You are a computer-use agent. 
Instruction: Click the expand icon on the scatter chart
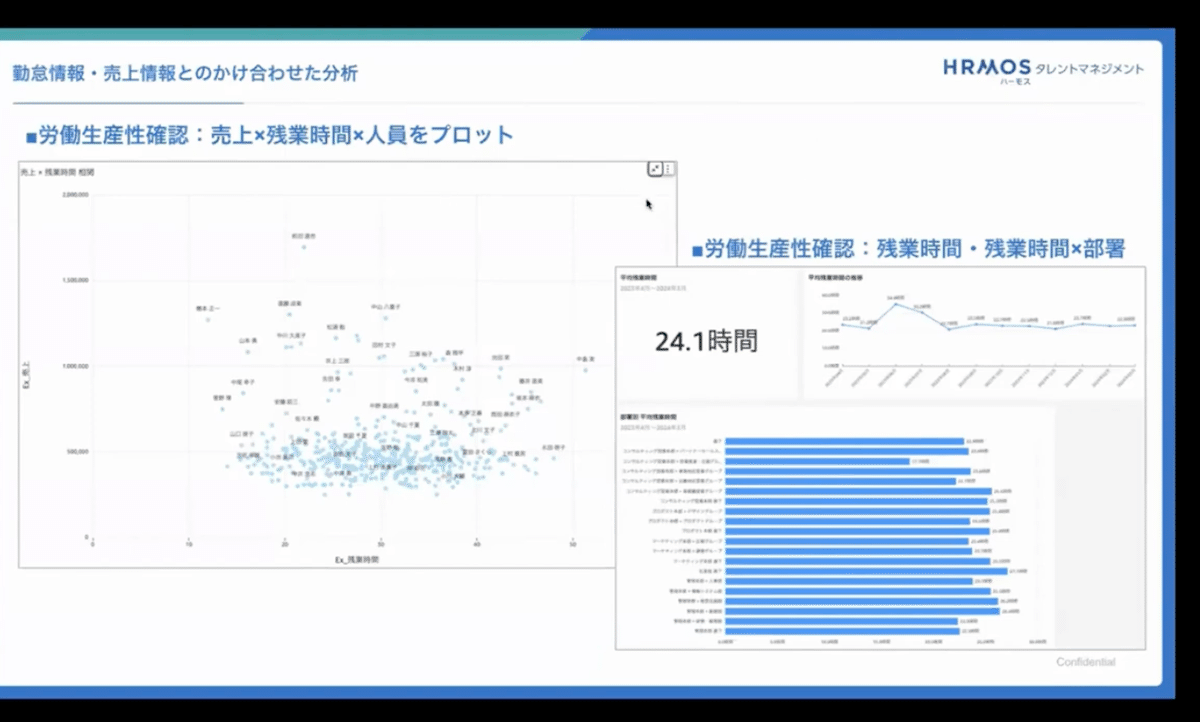(655, 170)
